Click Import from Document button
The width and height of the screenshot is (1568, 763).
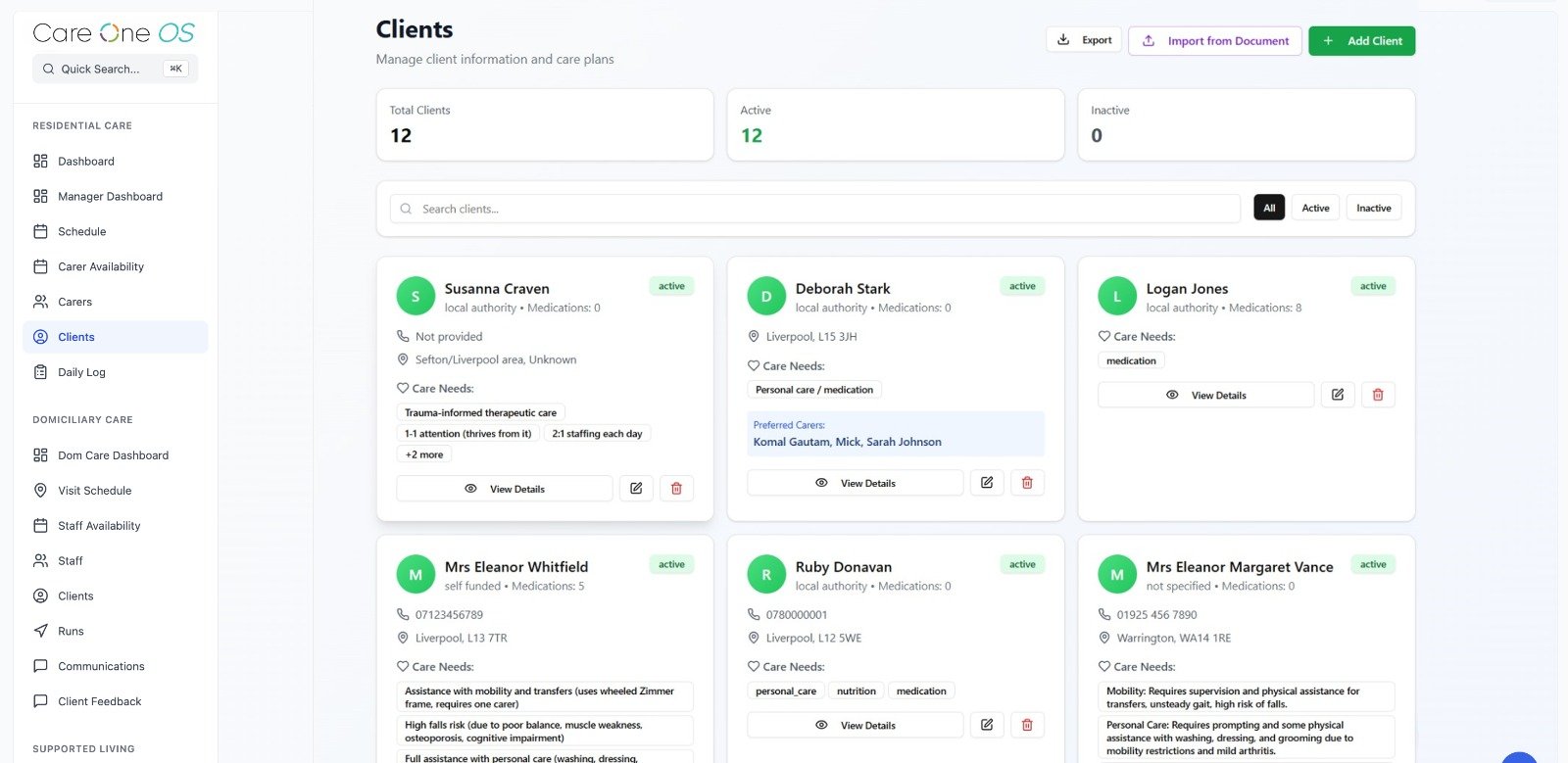(x=1215, y=41)
